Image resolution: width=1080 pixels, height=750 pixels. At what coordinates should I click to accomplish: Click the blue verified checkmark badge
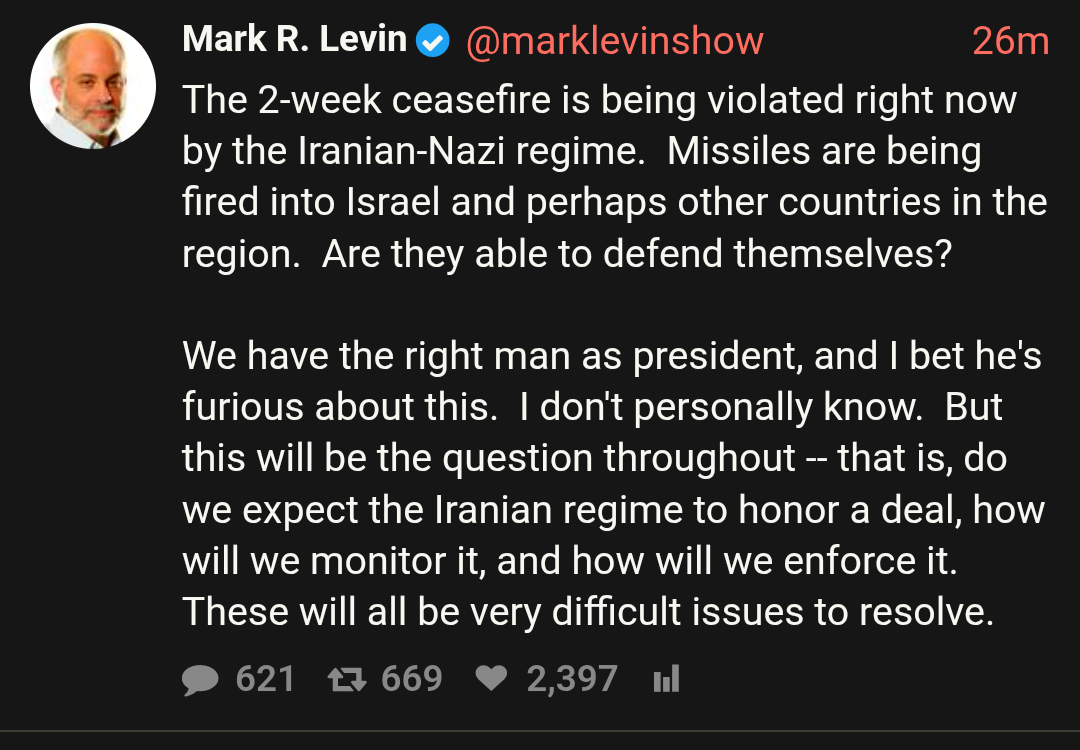click(432, 41)
